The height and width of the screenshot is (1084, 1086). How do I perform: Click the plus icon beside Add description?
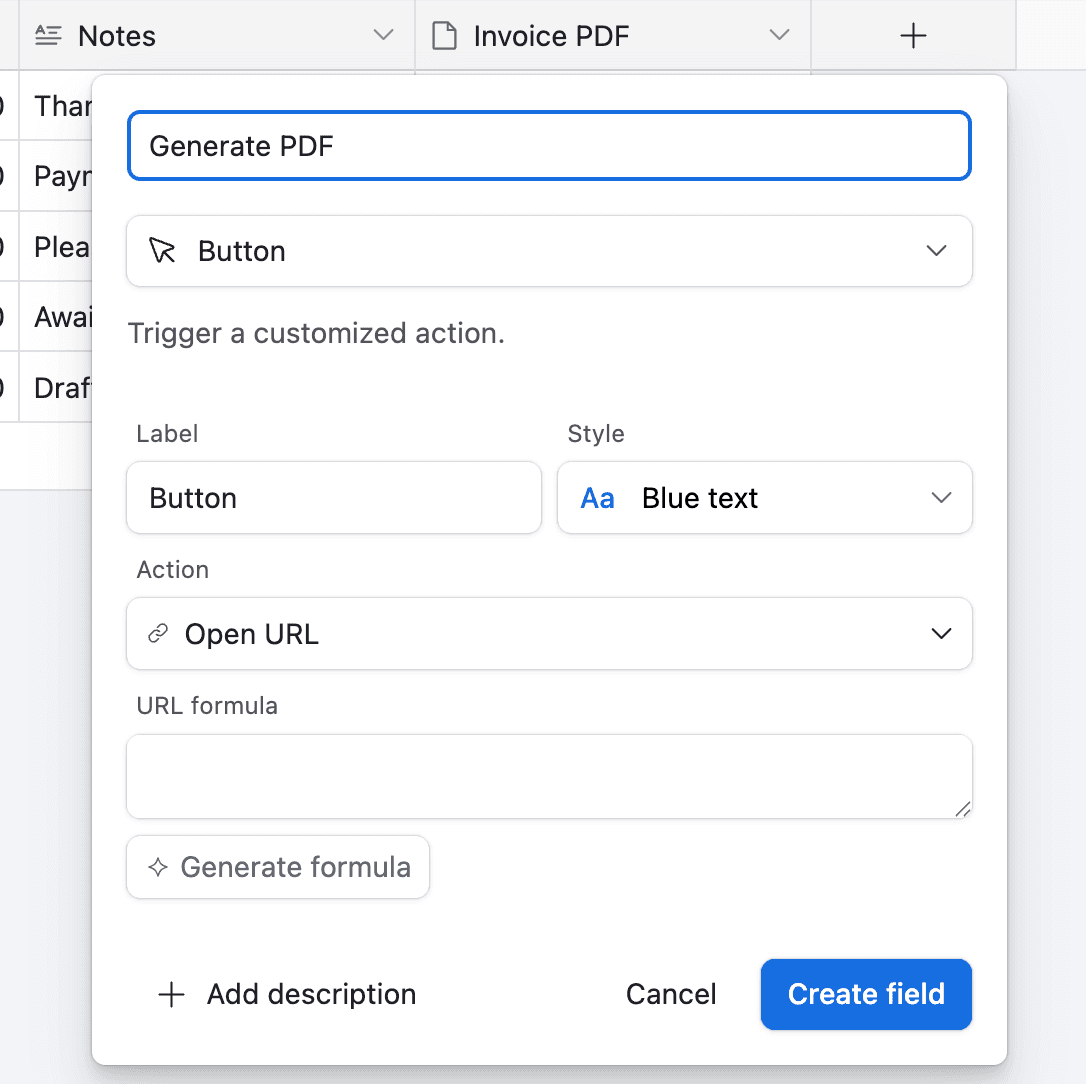pos(172,994)
